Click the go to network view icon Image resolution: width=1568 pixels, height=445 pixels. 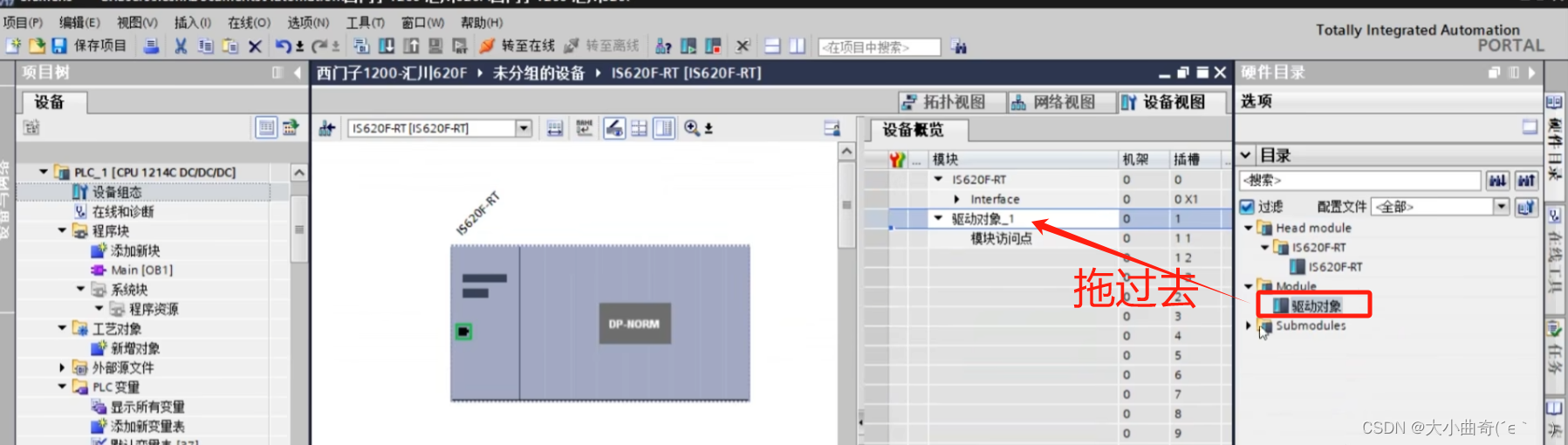click(327, 128)
